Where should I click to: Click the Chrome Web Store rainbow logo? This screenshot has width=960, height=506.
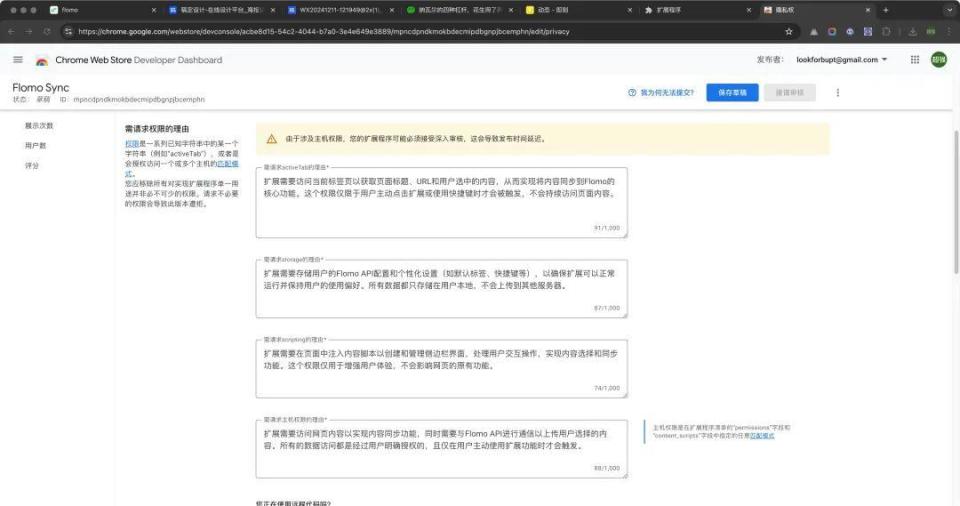point(42,60)
